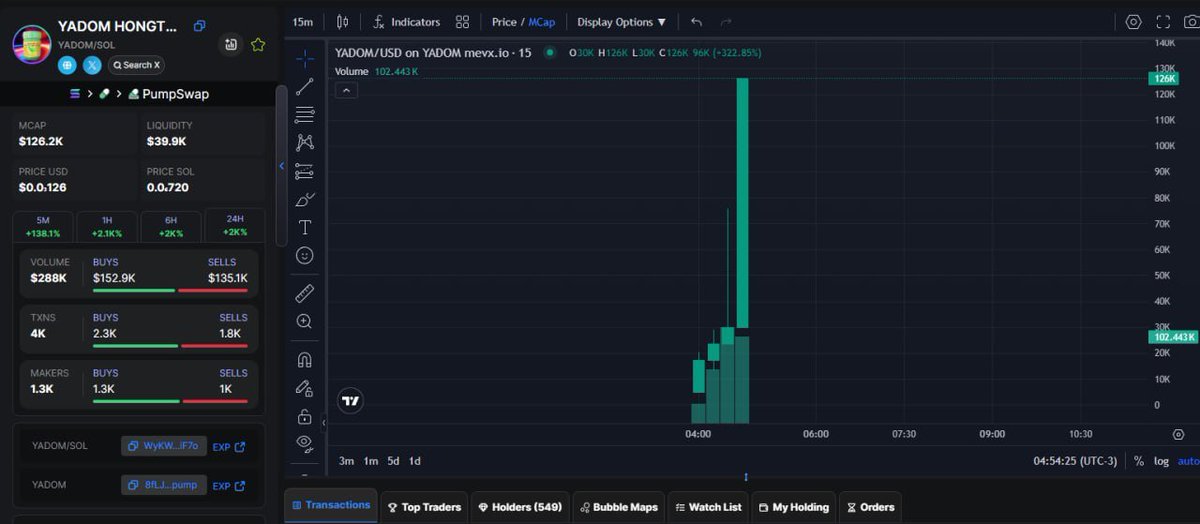This screenshot has width=1200, height=524.
Task: Click the Solana chain icon in breadcrumb
Action: 74,93
